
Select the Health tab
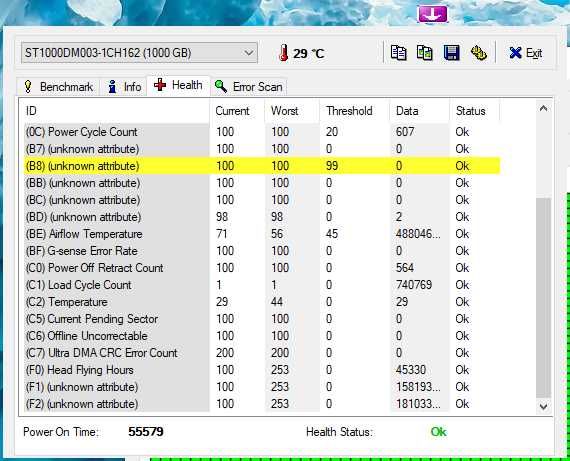click(x=178, y=85)
